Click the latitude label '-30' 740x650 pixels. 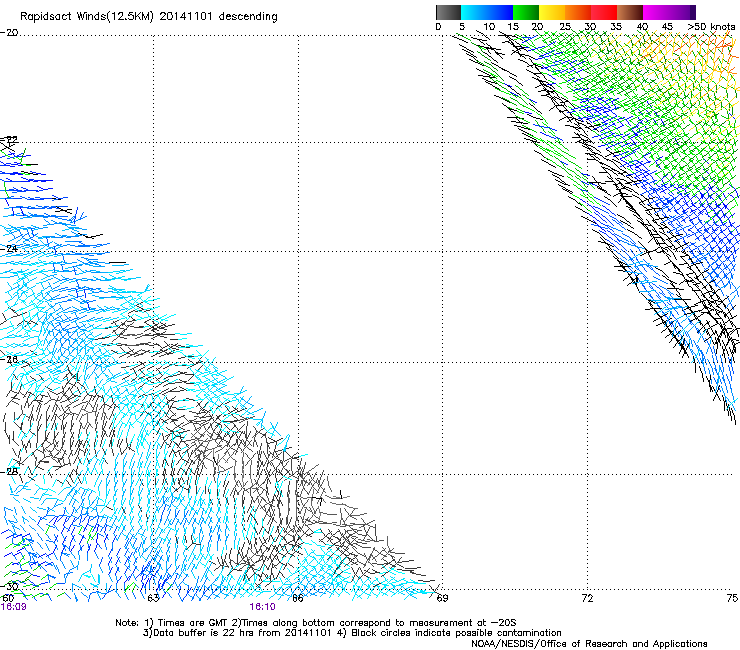[9, 586]
